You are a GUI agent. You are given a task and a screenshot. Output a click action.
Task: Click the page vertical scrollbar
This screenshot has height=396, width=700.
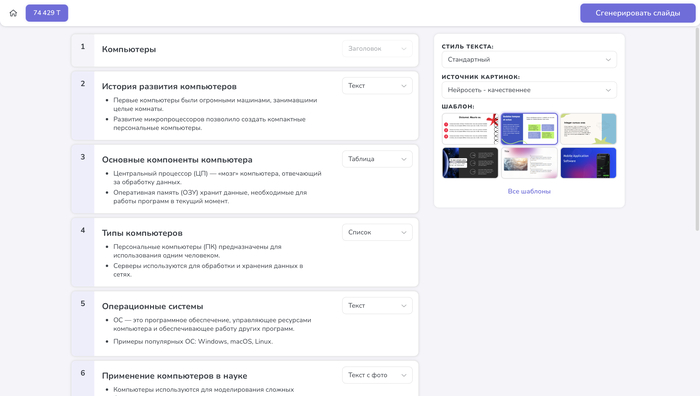pyautogui.click(x=697, y=129)
